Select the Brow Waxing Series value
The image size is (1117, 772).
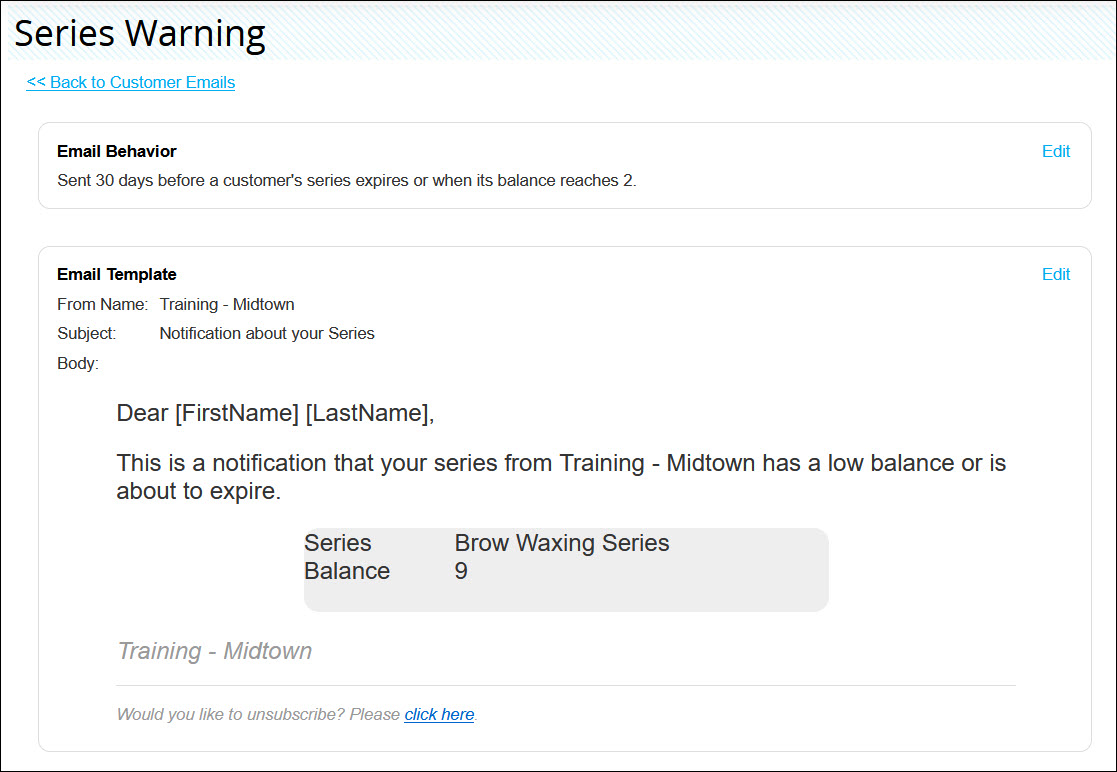[562, 543]
